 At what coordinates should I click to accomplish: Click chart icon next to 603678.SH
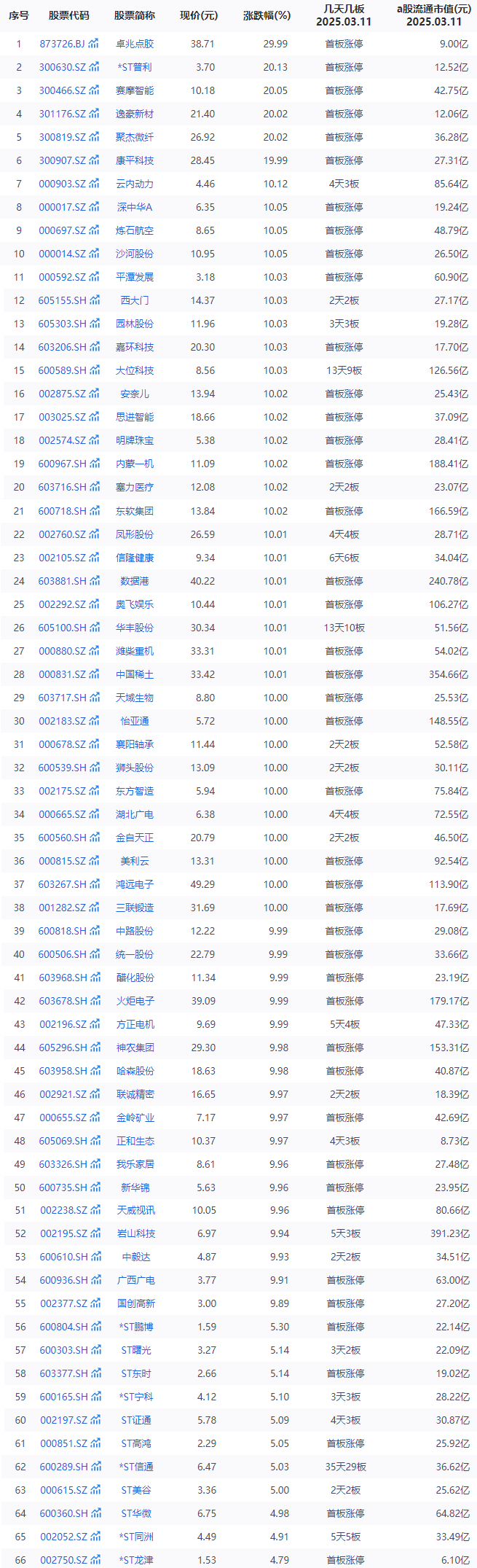[95, 1001]
